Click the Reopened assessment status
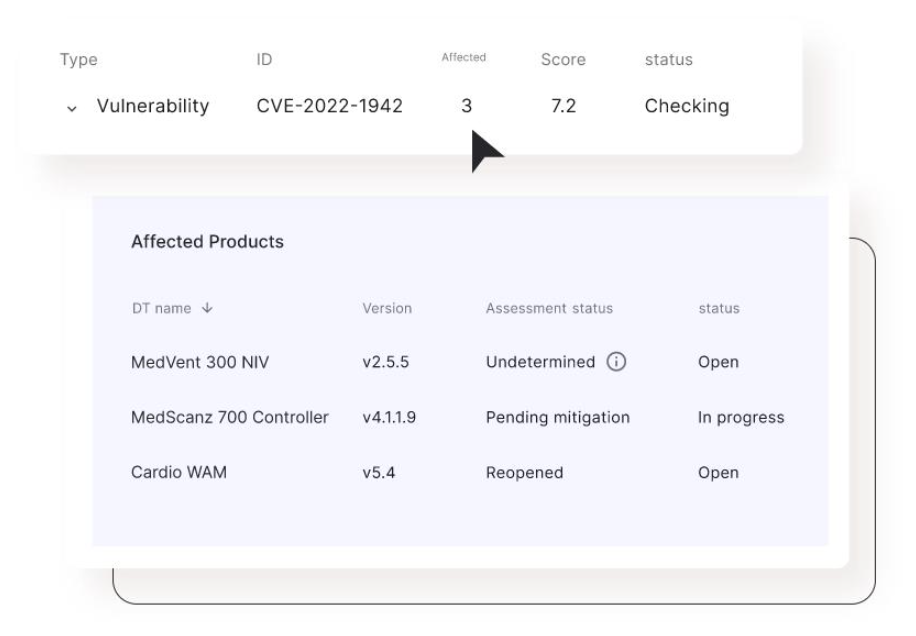The image size is (916, 636). (524, 472)
